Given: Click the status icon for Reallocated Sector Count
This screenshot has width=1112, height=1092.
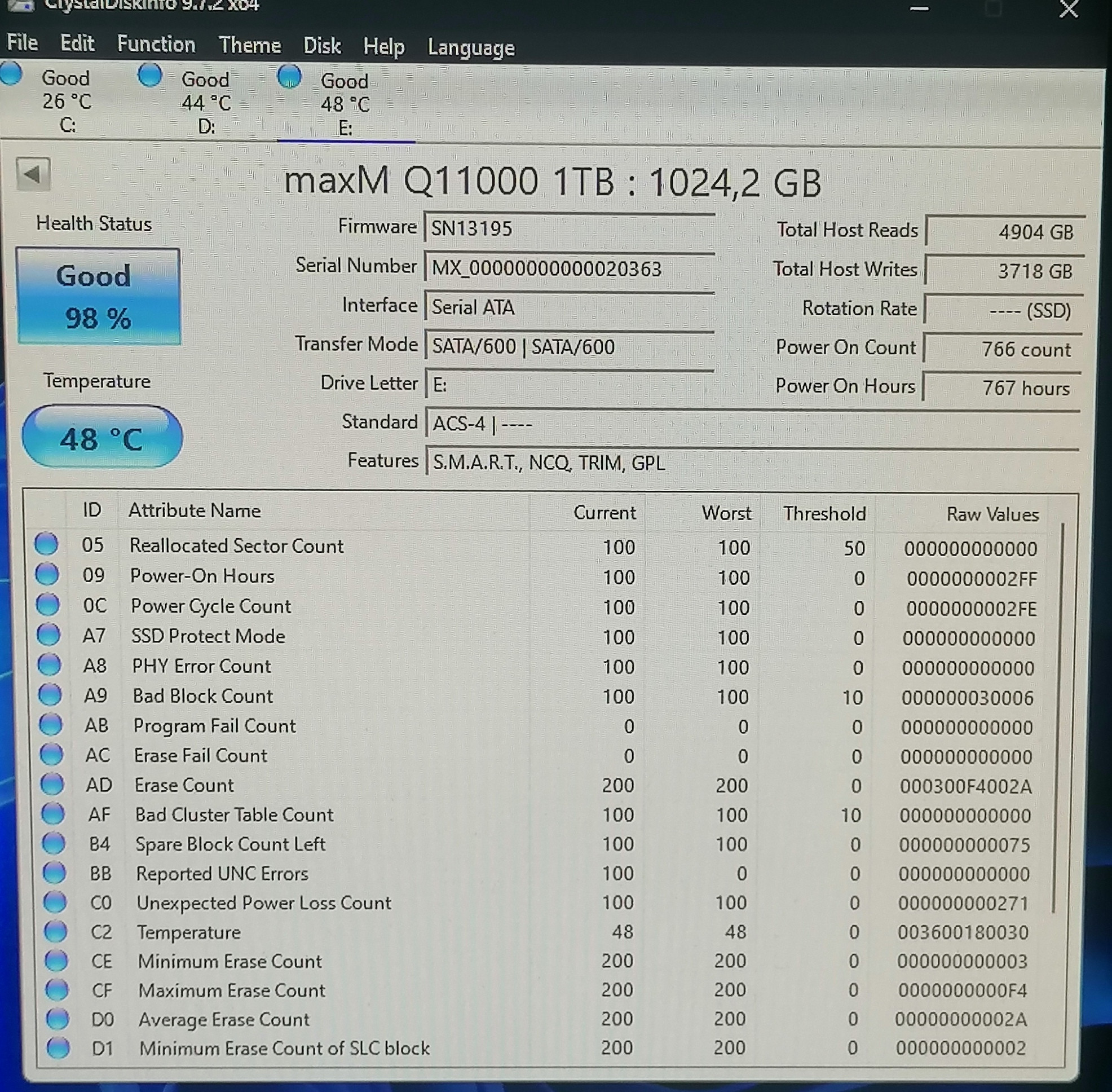Looking at the screenshot, I should [46, 544].
